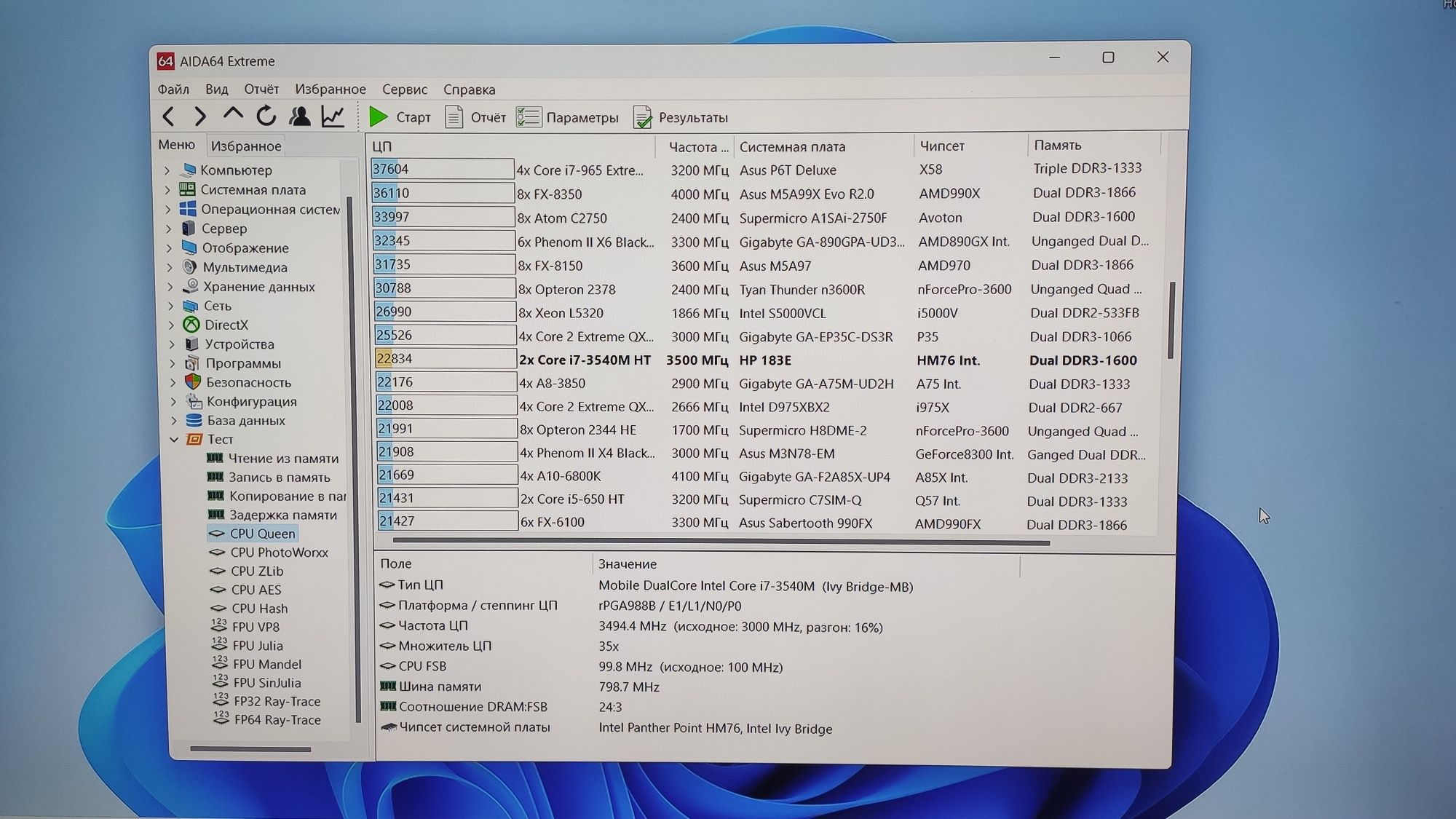Open the Задержка памяти test
The image size is (1456, 819).
click(x=273, y=515)
